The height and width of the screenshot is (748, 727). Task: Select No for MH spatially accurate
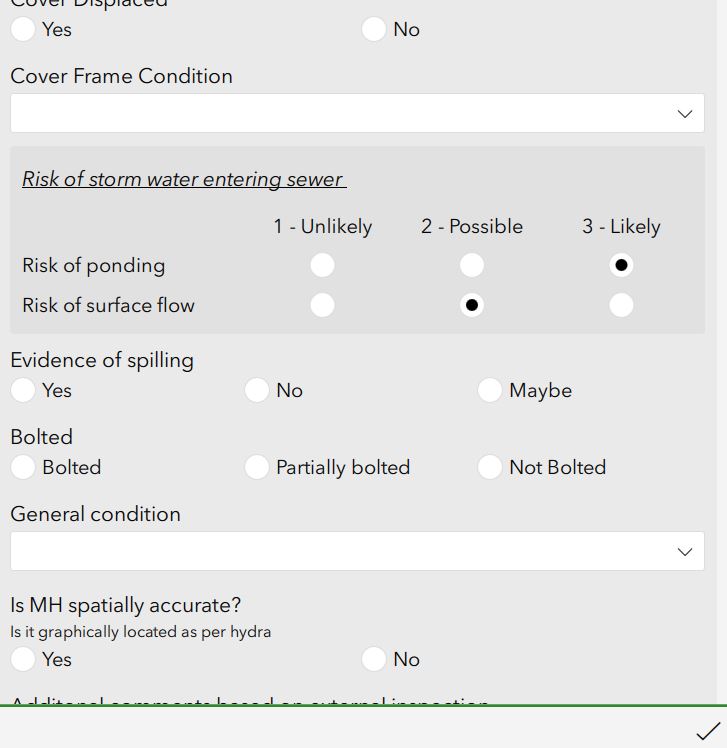tap(373, 659)
